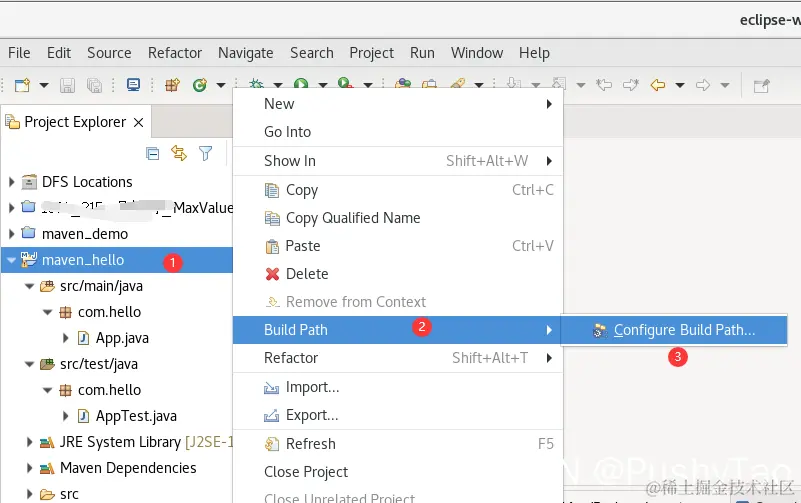Click the Forward navigation arrow icon
801x503 pixels.
click(x=703, y=85)
